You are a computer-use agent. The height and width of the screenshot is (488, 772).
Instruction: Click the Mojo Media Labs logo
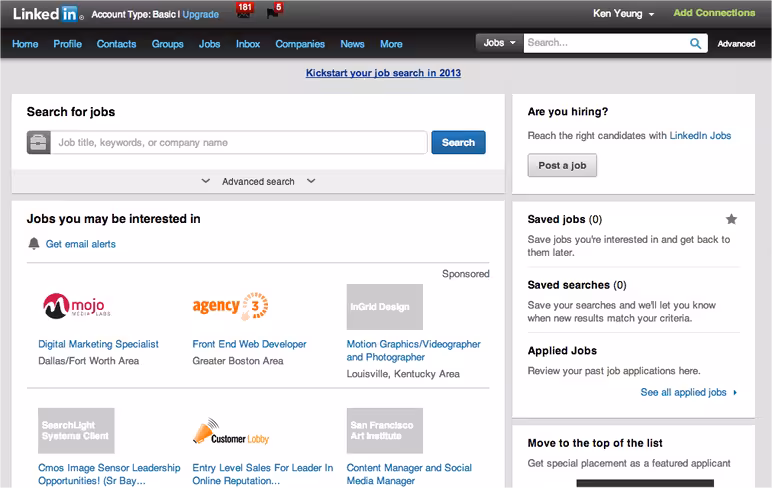(x=77, y=306)
